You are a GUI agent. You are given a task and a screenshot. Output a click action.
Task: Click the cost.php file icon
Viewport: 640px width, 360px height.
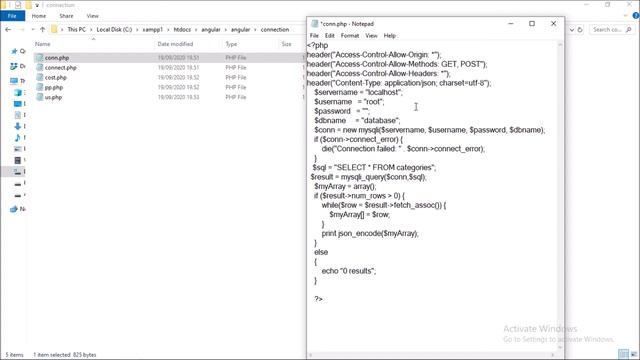pyautogui.click(x=40, y=77)
